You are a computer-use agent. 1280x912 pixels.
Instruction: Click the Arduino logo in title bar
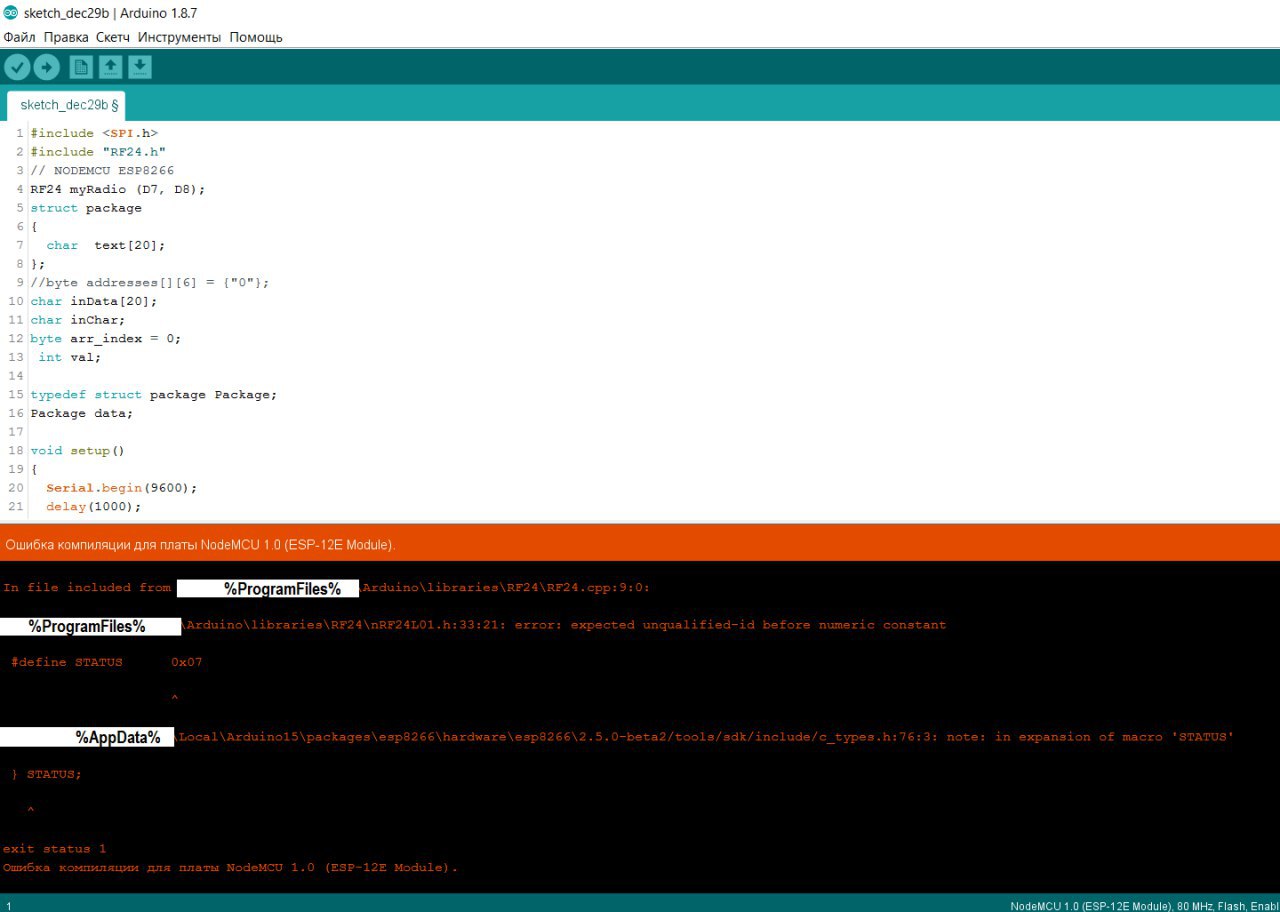coord(11,12)
